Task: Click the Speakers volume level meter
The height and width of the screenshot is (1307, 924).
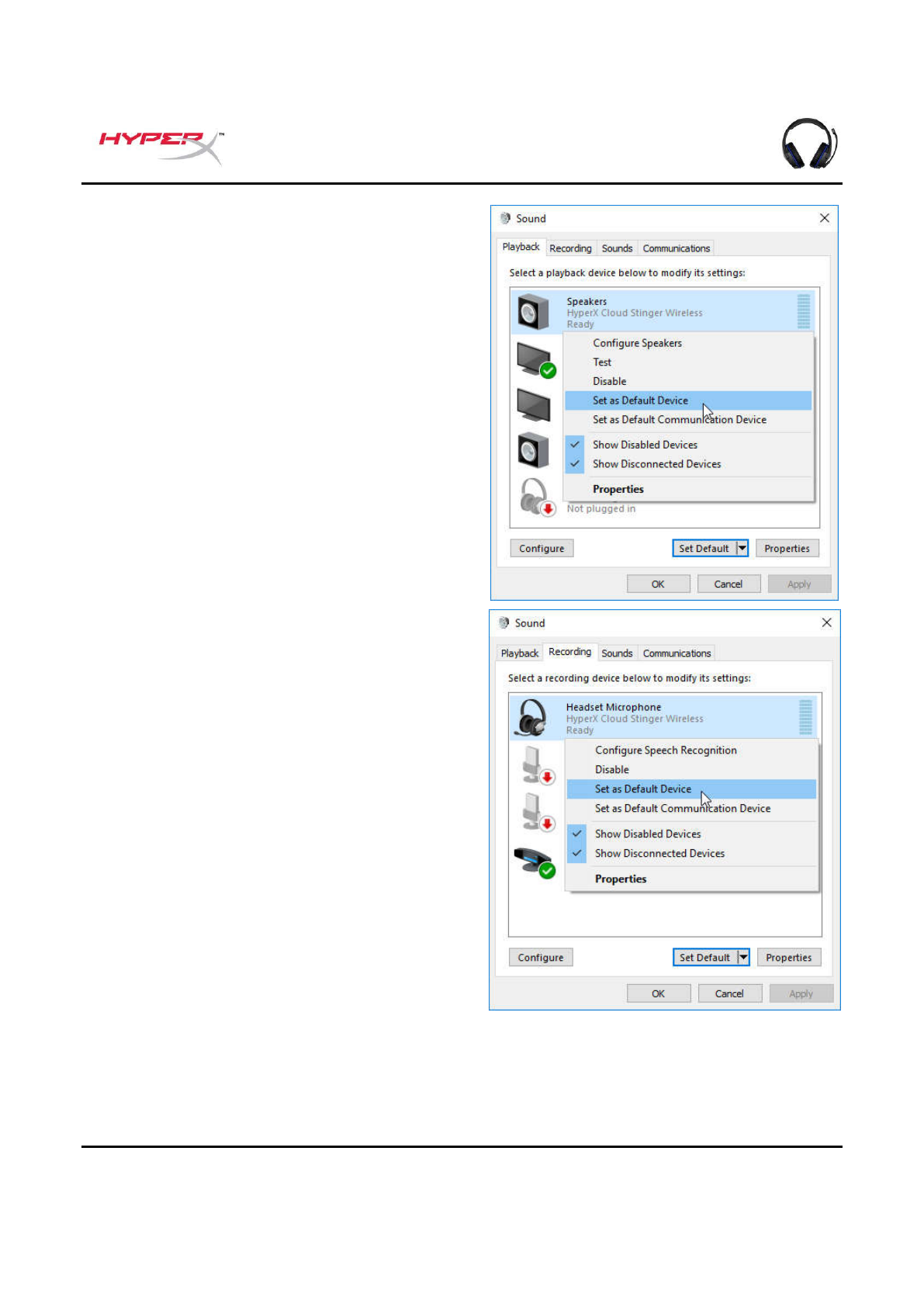Action: pos(804,311)
